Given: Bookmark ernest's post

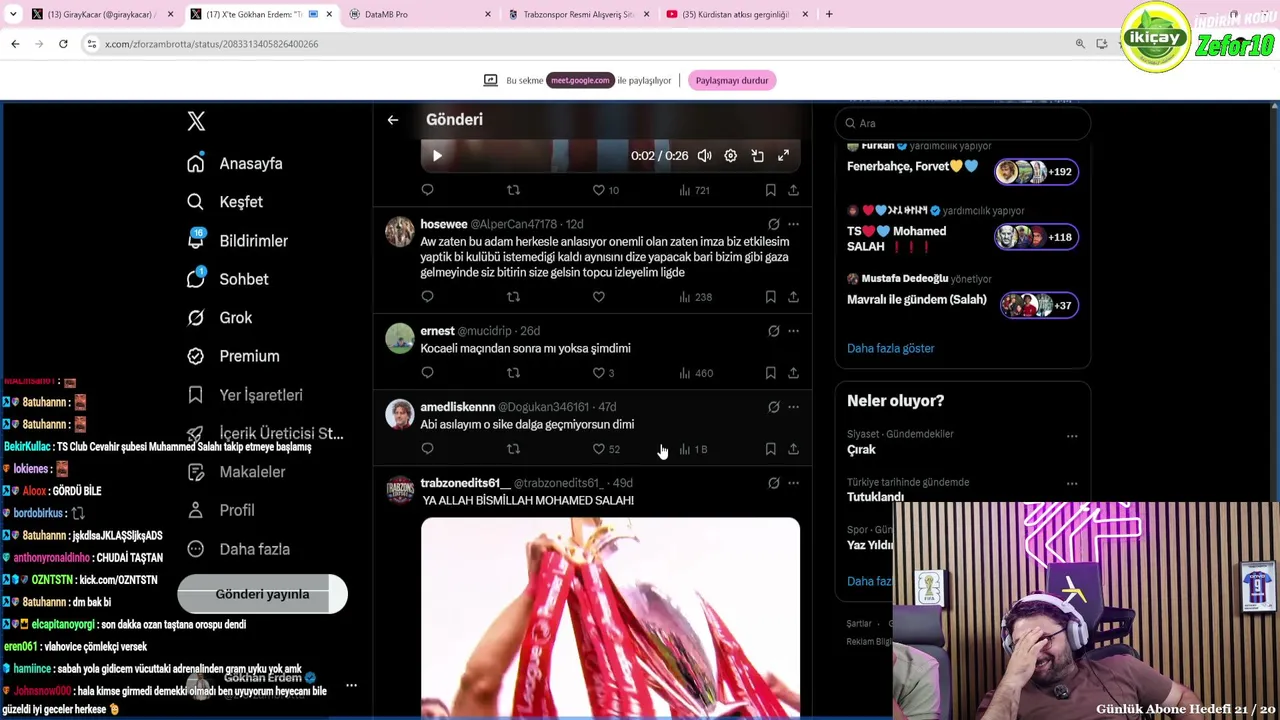Looking at the screenshot, I should pos(770,373).
